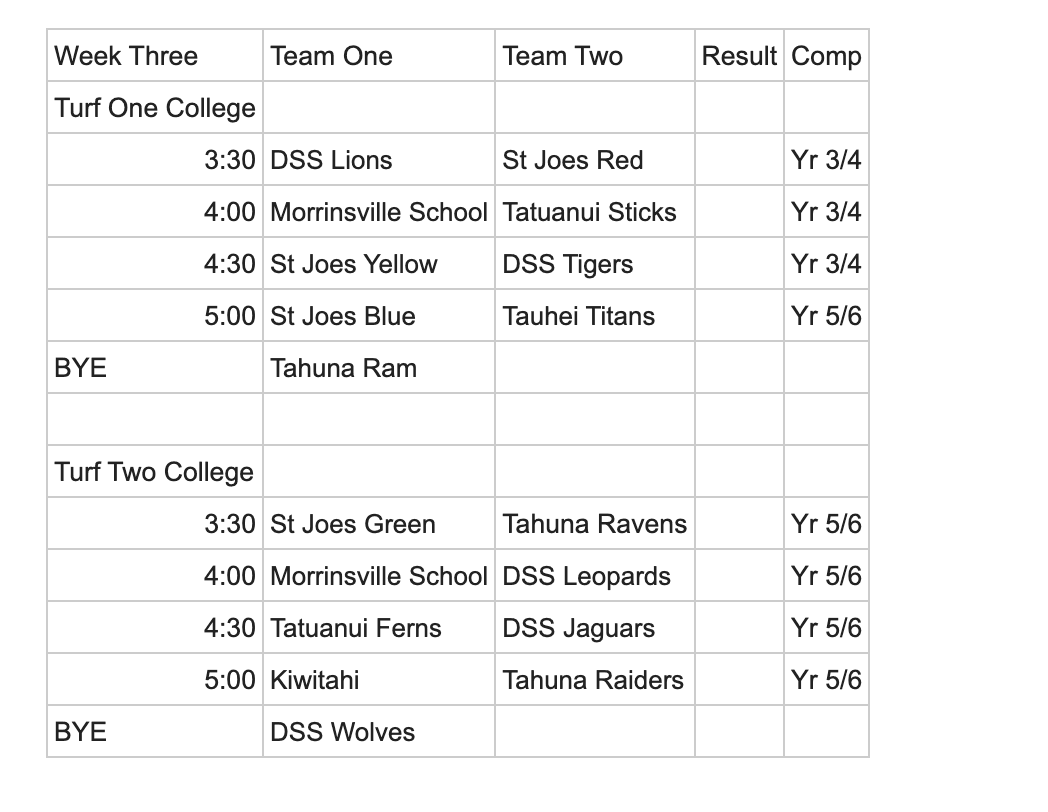Select the Comp column header cell
This screenshot has height=812, width=1048.
(826, 55)
